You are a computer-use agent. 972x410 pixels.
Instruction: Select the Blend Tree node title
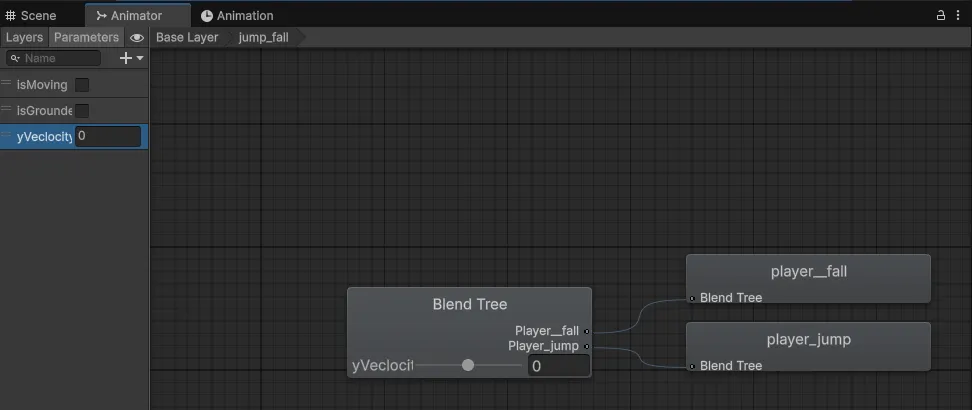pos(469,304)
